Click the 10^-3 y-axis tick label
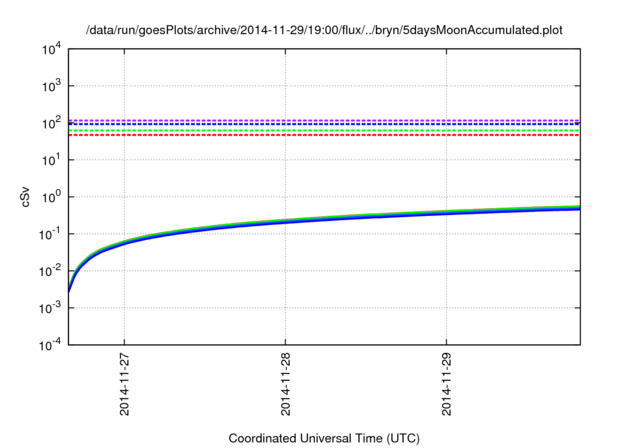Image resolution: width=640 pixels, height=448 pixels. coord(50,308)
